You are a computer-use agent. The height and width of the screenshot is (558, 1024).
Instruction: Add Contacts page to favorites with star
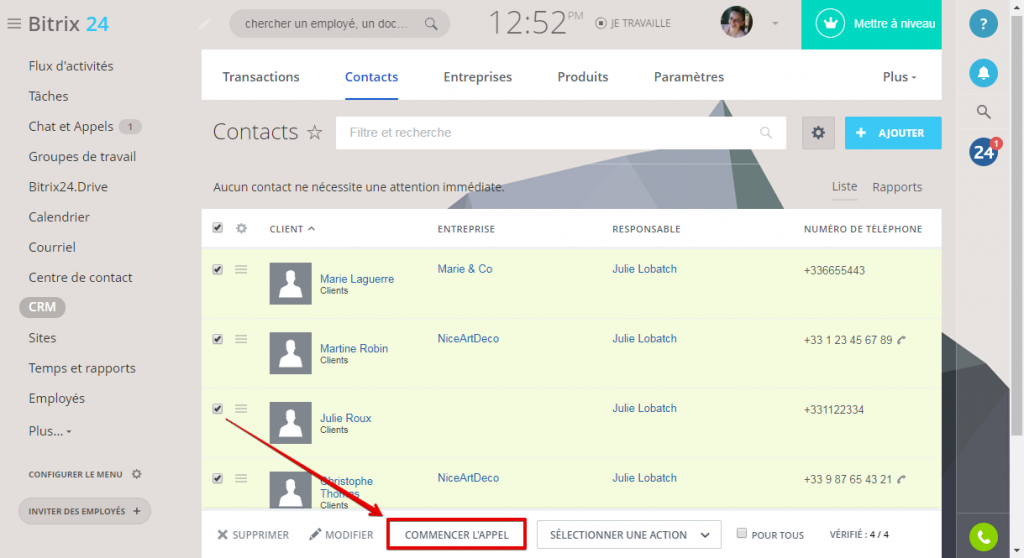click(x=315, y=133)
